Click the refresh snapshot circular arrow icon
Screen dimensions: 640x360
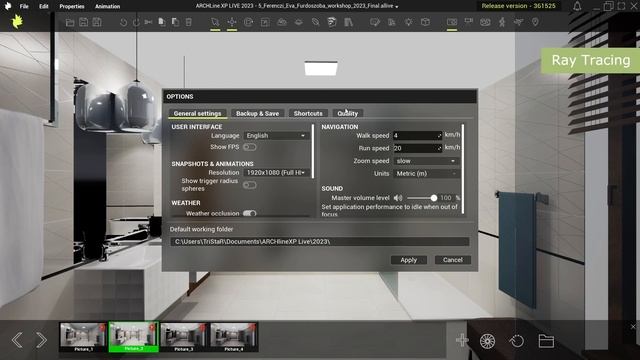coord(517,341)
